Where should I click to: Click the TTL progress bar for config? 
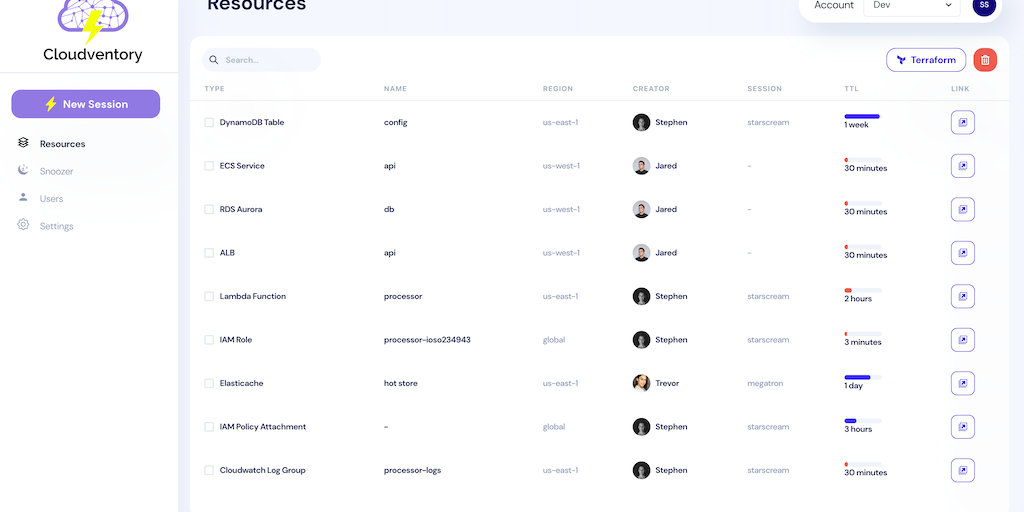(862, 117)
